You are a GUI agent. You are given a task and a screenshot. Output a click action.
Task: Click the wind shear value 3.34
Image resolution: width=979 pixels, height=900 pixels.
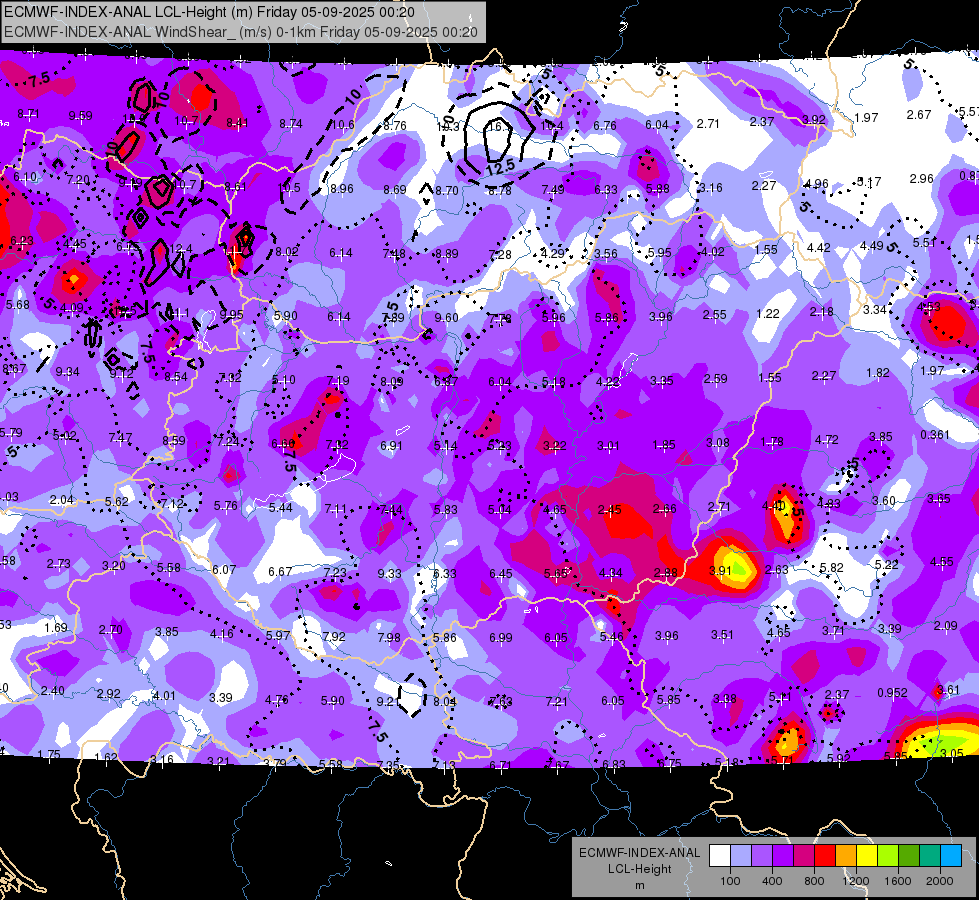(x=875, y=309)
